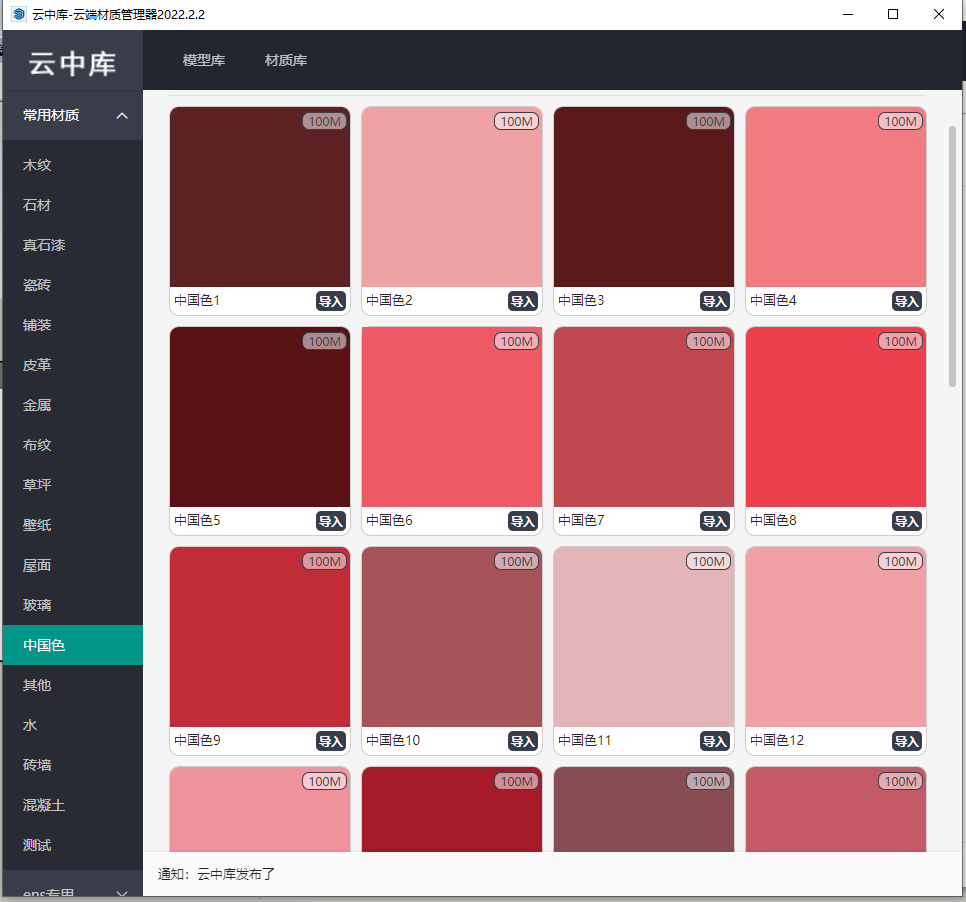The width and height of the screenshot is (966, 902).
Task: Pick the 中国色1 dark maroon swatch
Action: pos(260,197)
